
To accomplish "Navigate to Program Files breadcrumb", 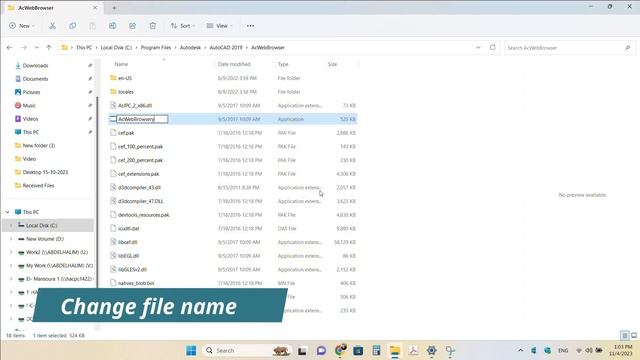I will [x=156, y=48].
